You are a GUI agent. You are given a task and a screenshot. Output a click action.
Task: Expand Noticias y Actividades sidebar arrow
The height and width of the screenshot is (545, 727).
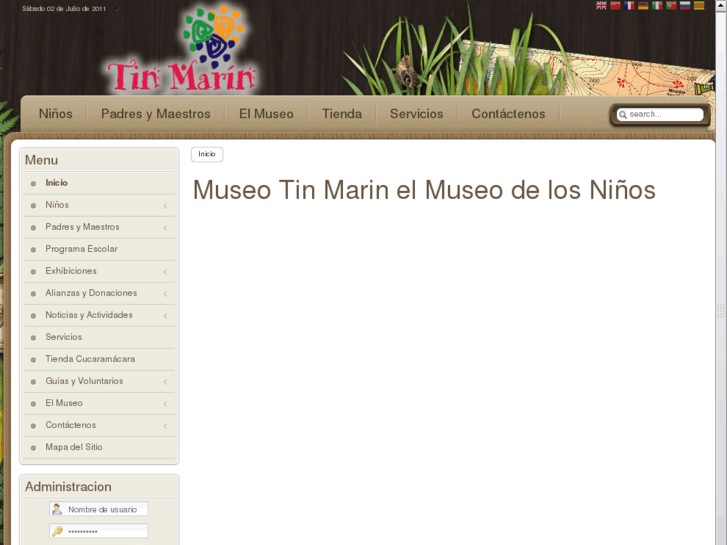click(x=166, y=316)
